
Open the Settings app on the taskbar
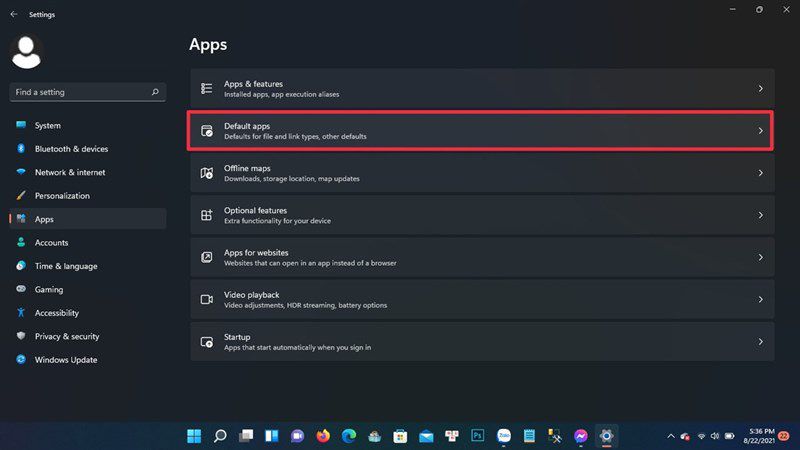tap(606, 436)
